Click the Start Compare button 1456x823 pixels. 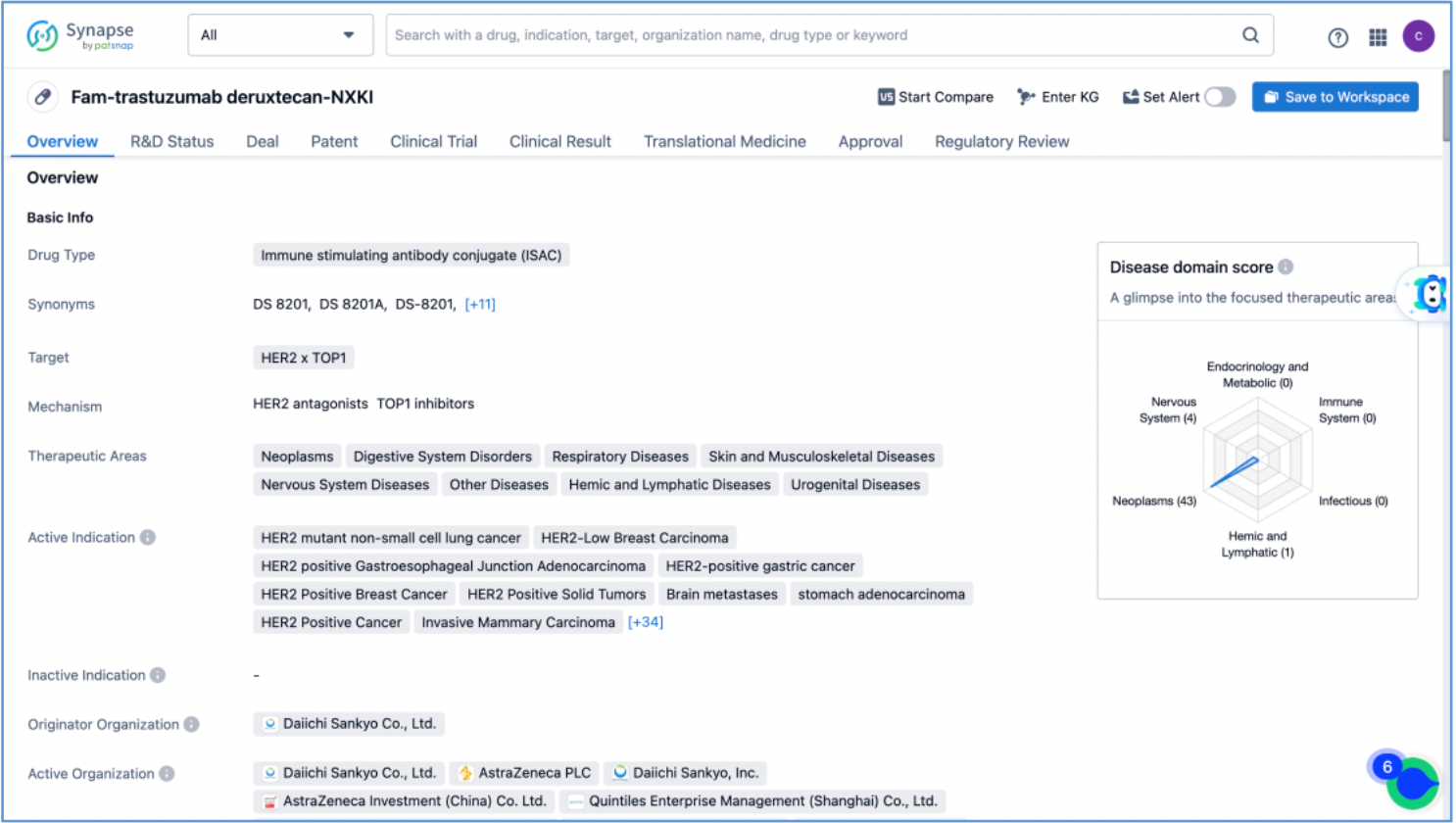[x=936, y=97]
